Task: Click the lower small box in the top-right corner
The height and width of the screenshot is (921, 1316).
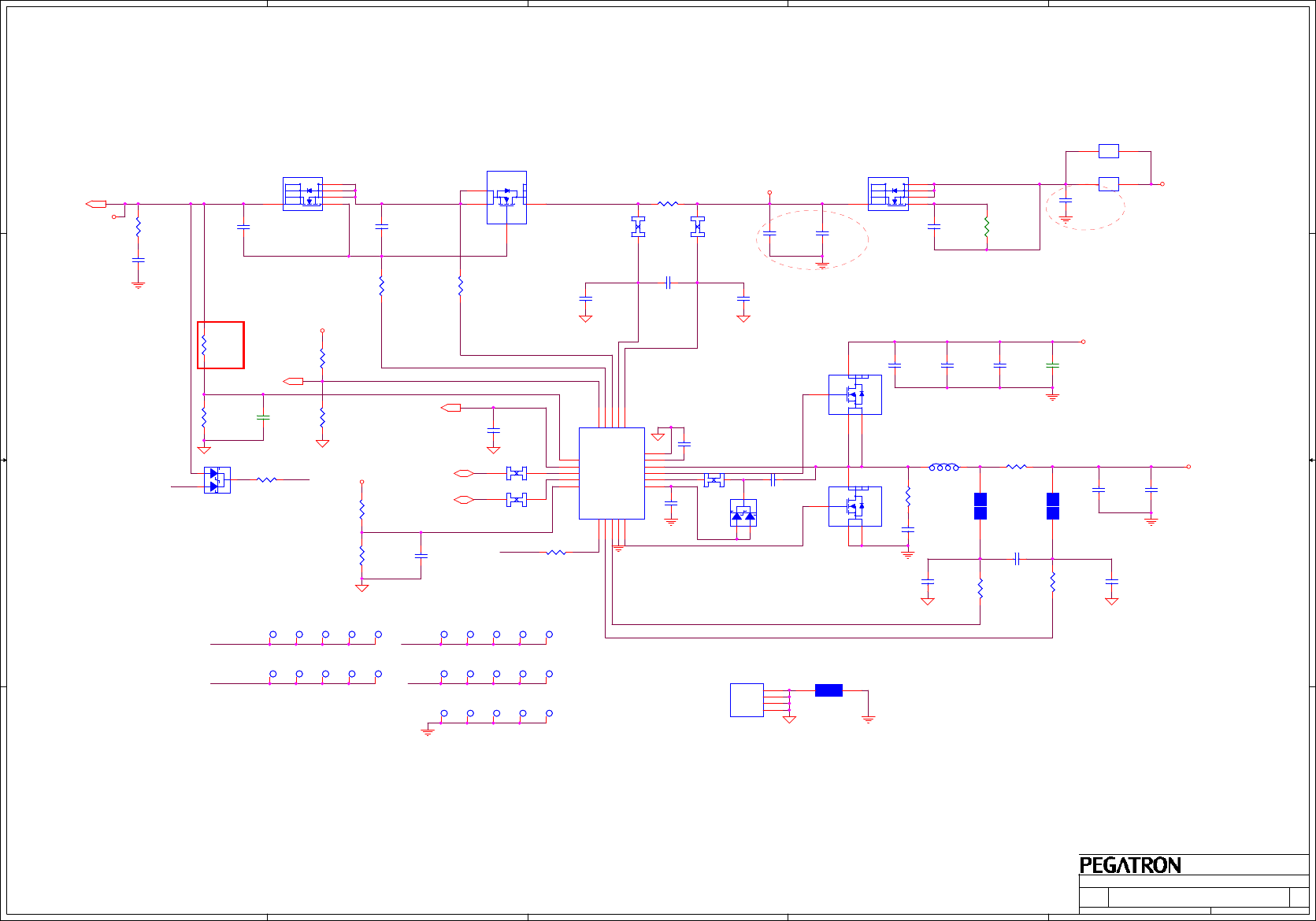Action: [1109, 184]
